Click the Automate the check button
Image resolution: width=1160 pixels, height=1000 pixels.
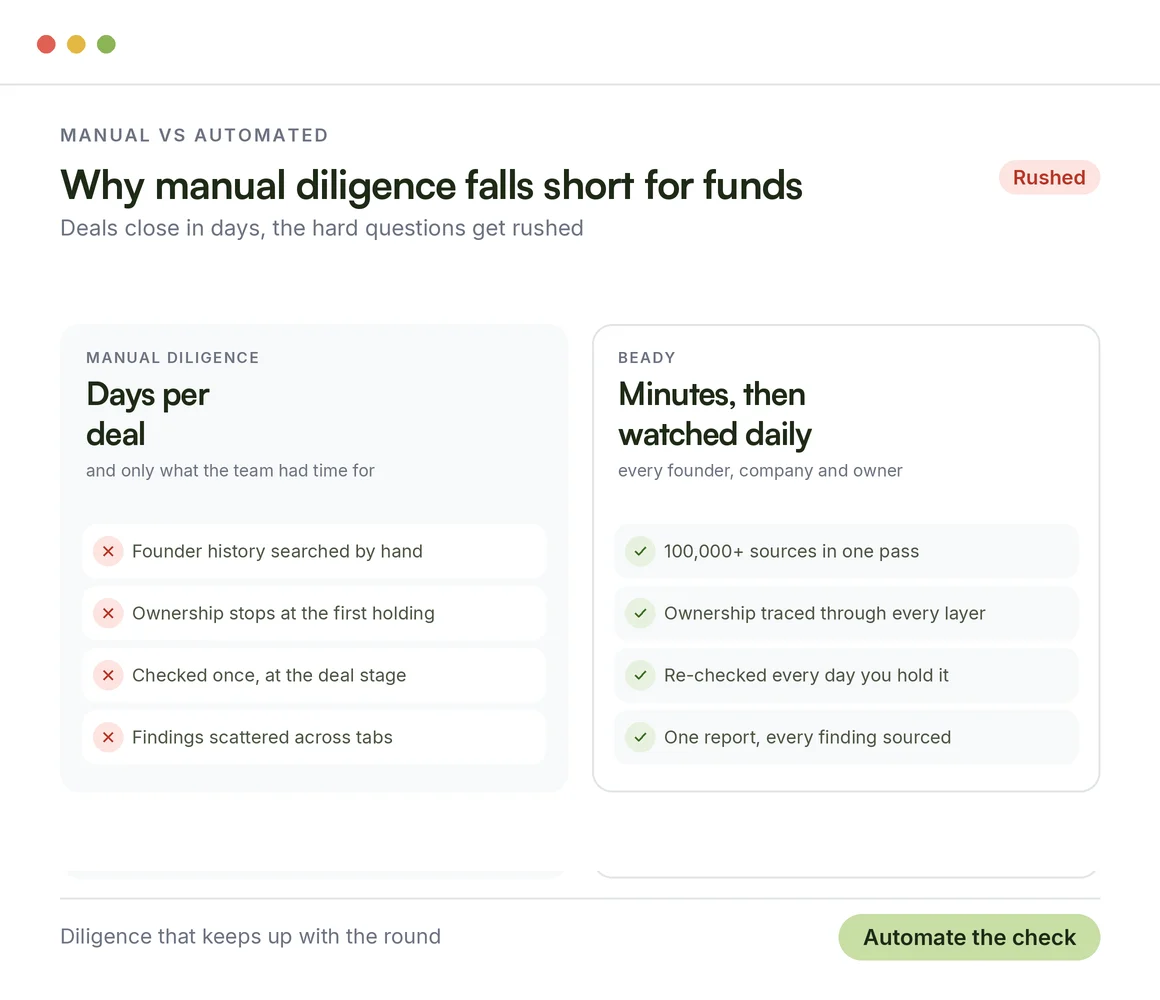tap(969, 937)
